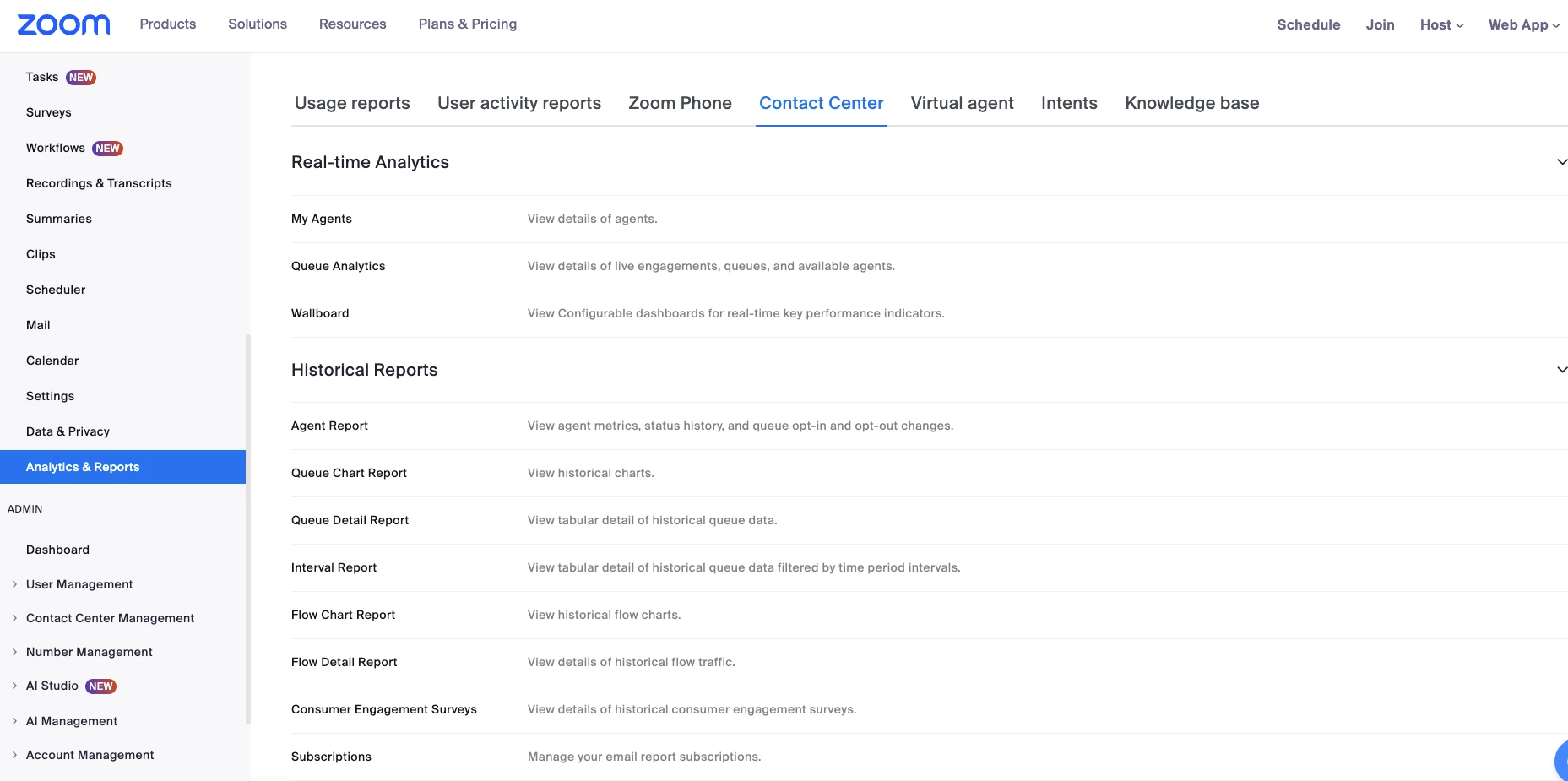Screen dimensions: 1568x781
Task: Click the NEW badge beside Tasks
Action: point(81,78)
